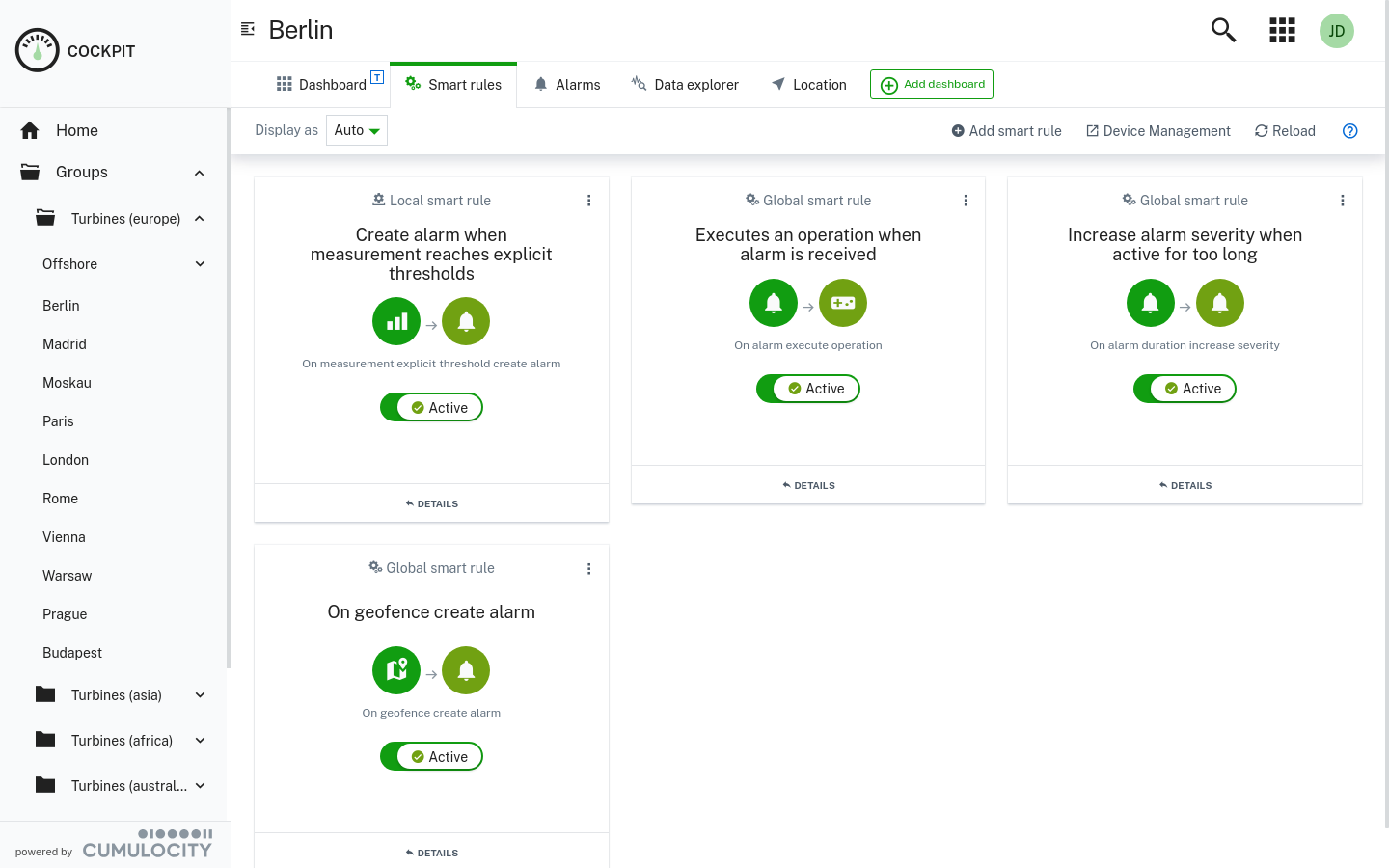Open the application switcher grid icon

(1282, 30)
